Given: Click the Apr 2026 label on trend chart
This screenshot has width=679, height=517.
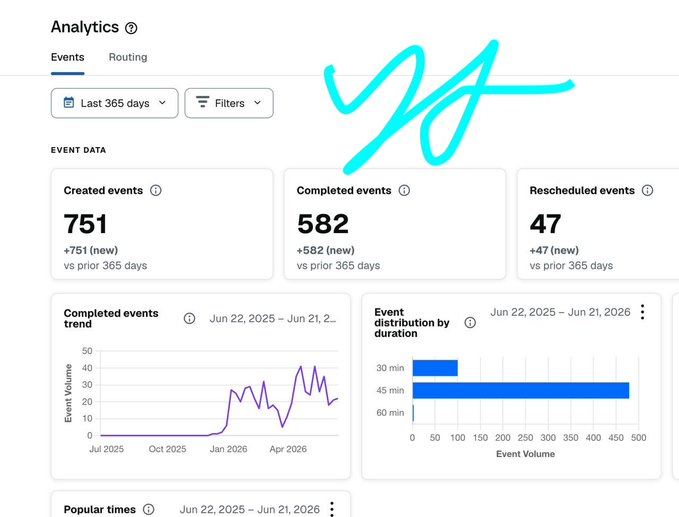Looking at the screenshot, I should coord(288,449).
